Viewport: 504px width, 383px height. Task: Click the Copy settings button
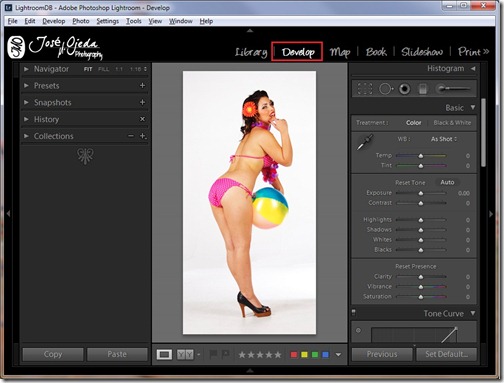53,354
